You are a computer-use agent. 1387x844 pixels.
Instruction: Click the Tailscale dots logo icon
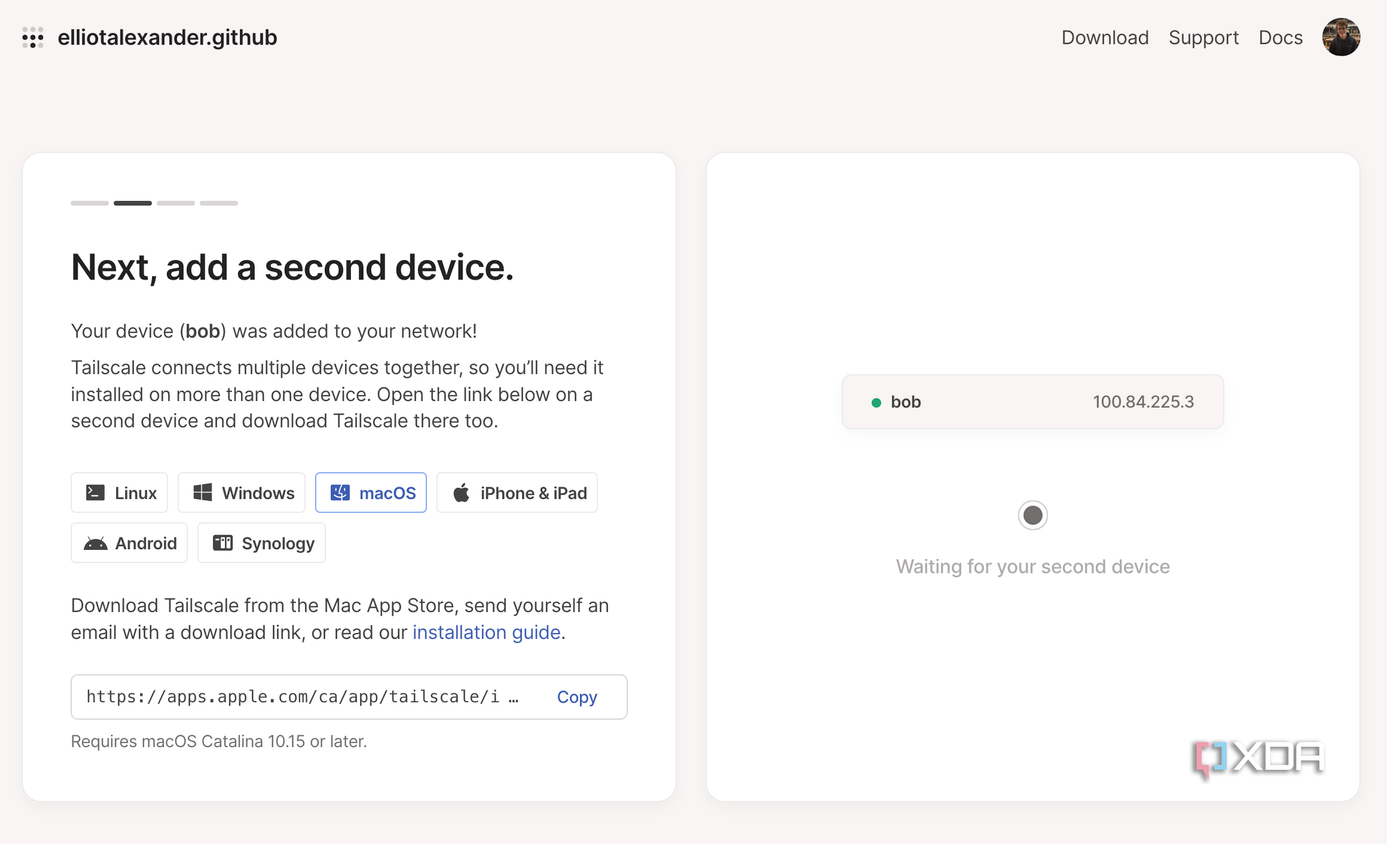(x=33, y=38)
